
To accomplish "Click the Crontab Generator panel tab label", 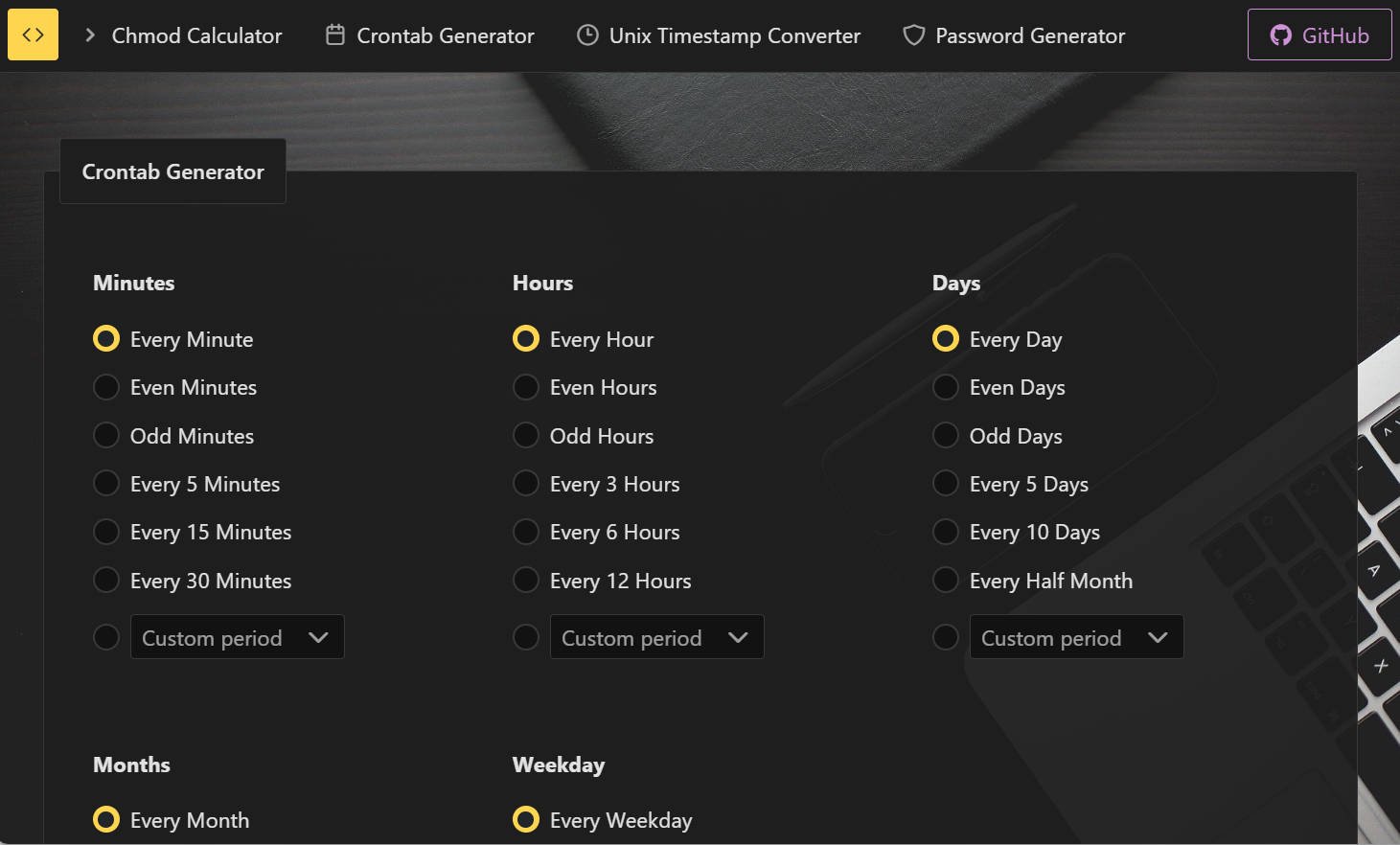I will tap(172, 171).
